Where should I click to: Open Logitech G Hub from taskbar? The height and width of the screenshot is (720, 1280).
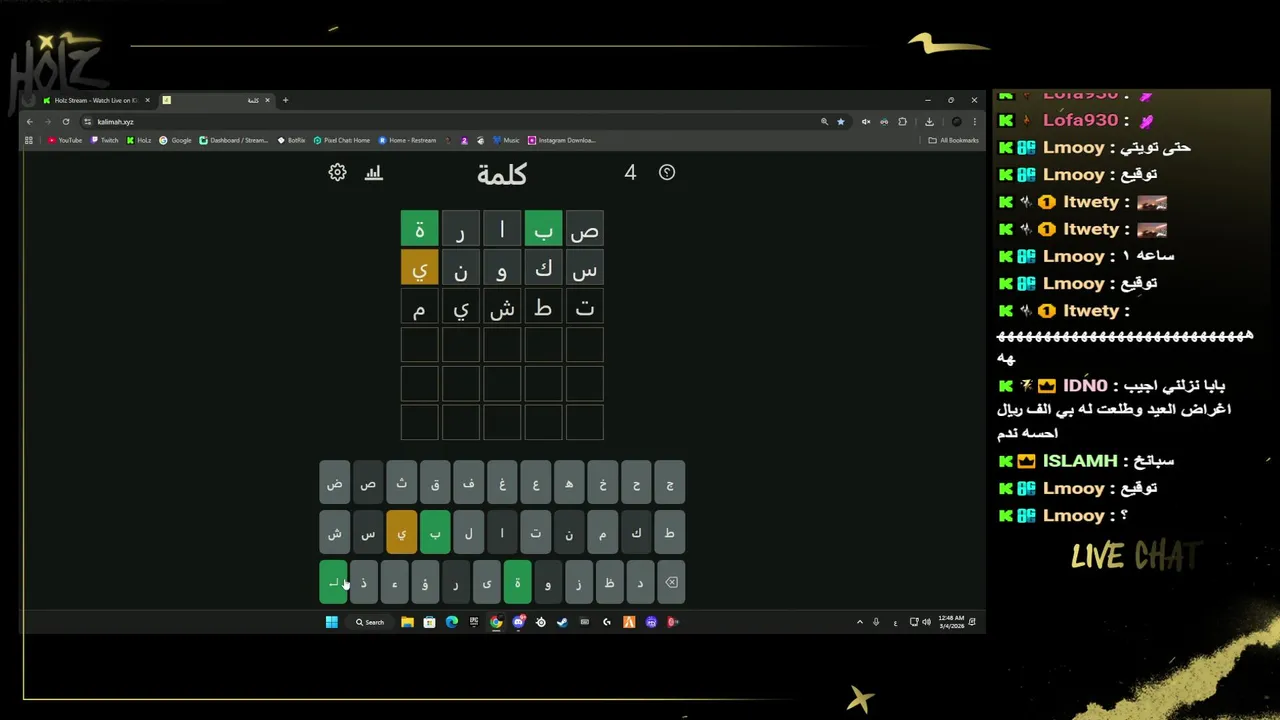[x=607, y=622]
